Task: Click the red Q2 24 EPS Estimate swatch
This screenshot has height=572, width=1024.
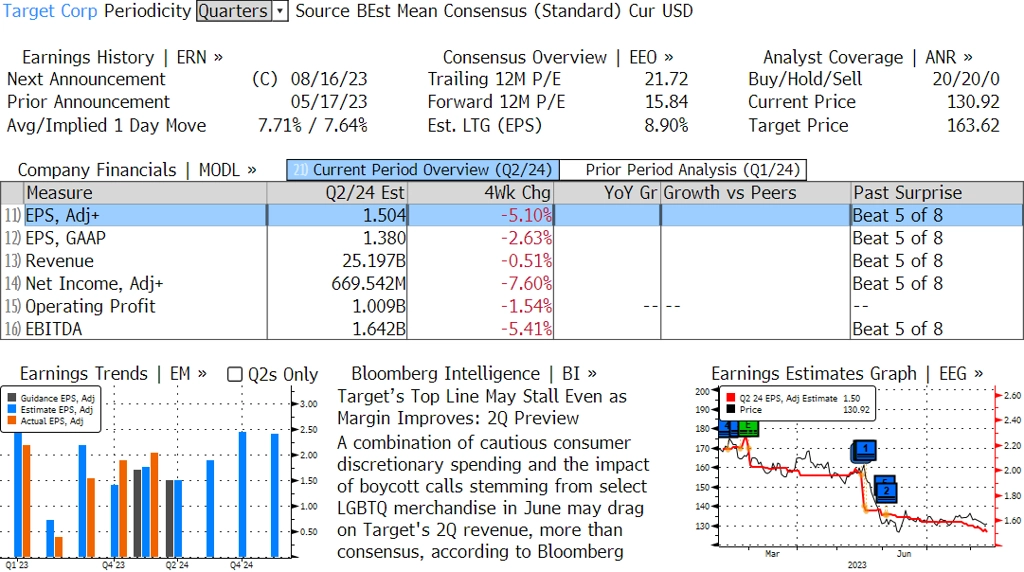Action: click(730, 398)
